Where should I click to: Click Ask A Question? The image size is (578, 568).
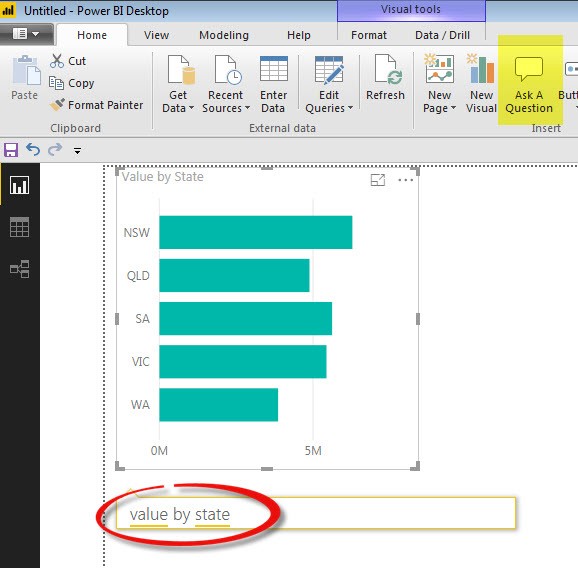tap(529, 84)
